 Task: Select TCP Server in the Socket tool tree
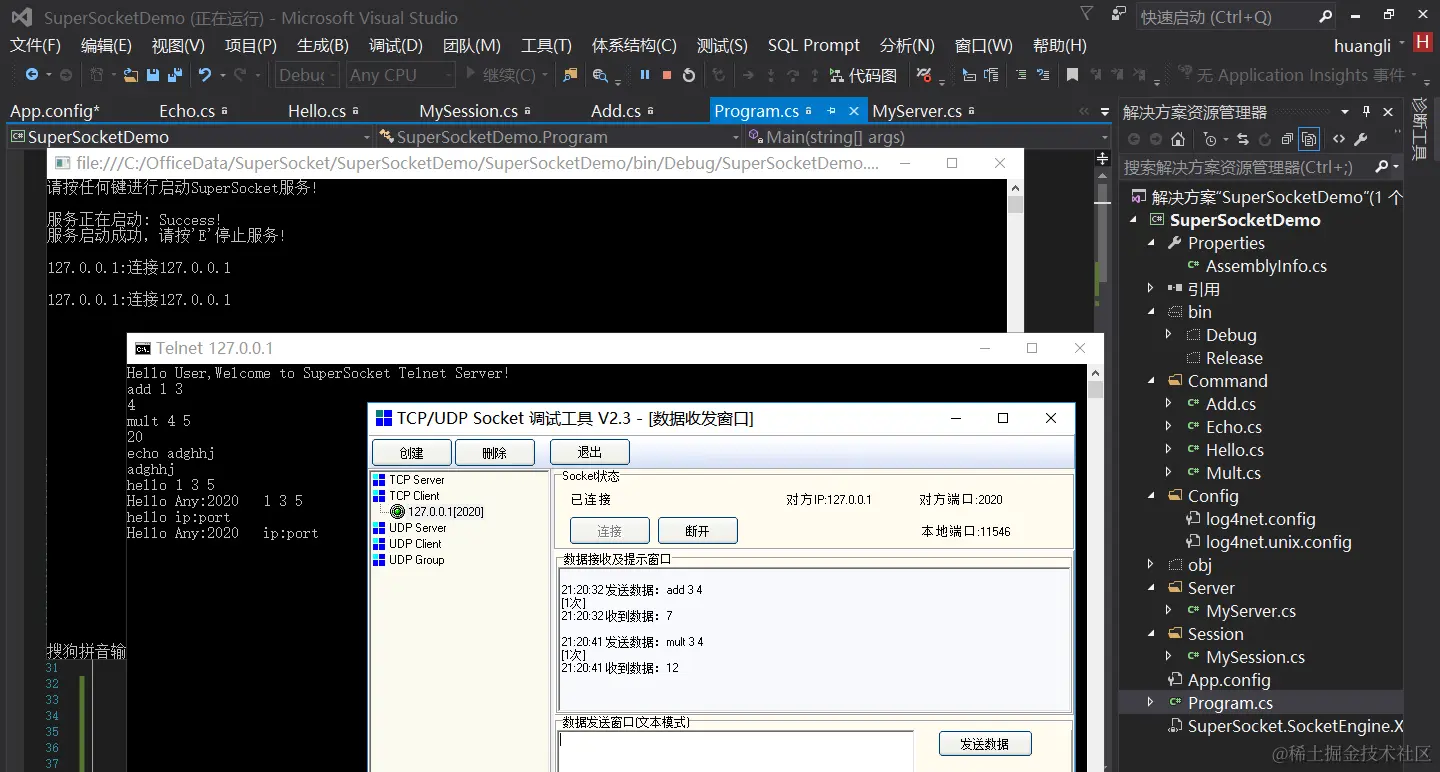point(416,480)
